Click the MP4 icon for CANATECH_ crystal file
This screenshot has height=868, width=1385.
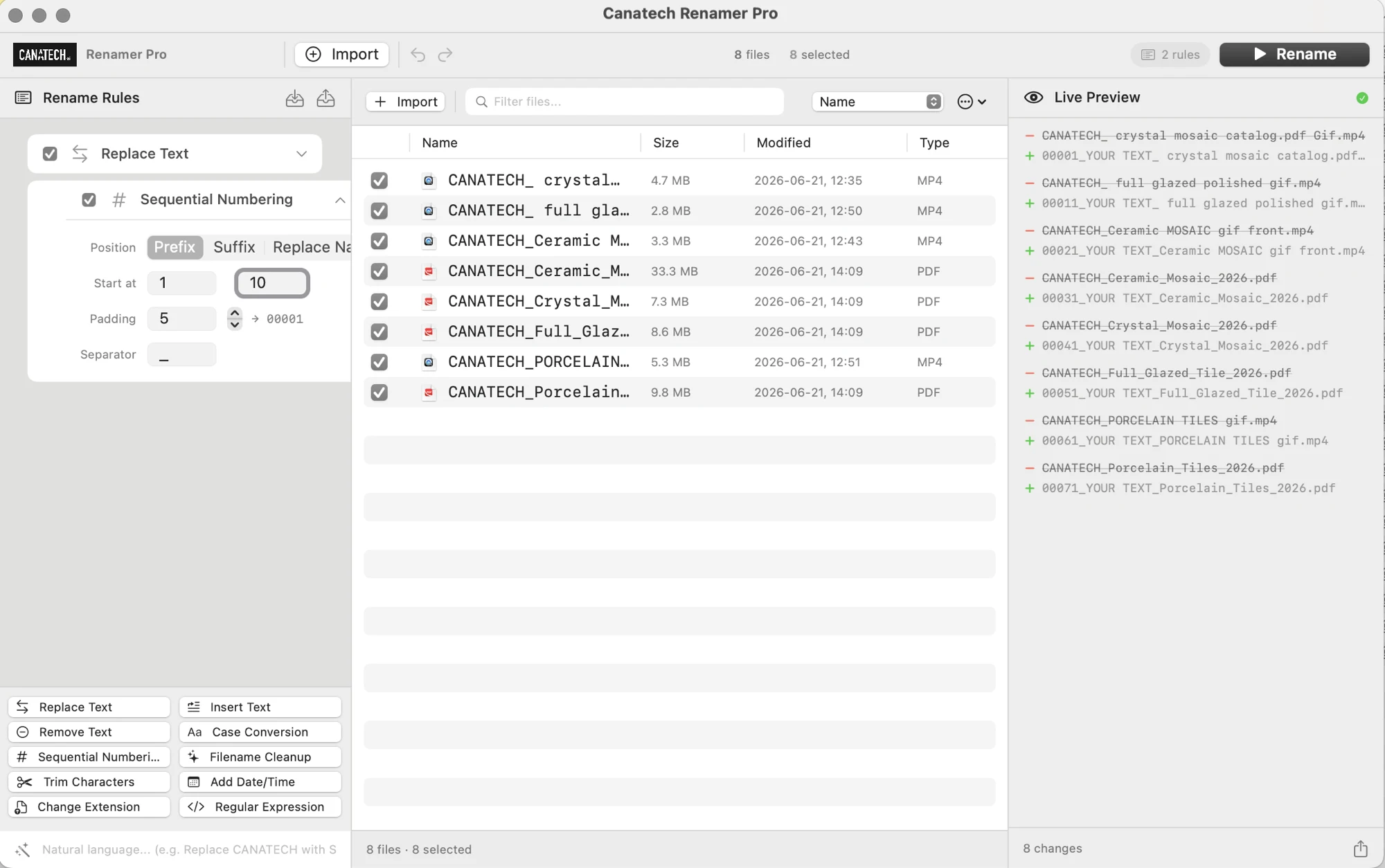click(x=429, y=181)
